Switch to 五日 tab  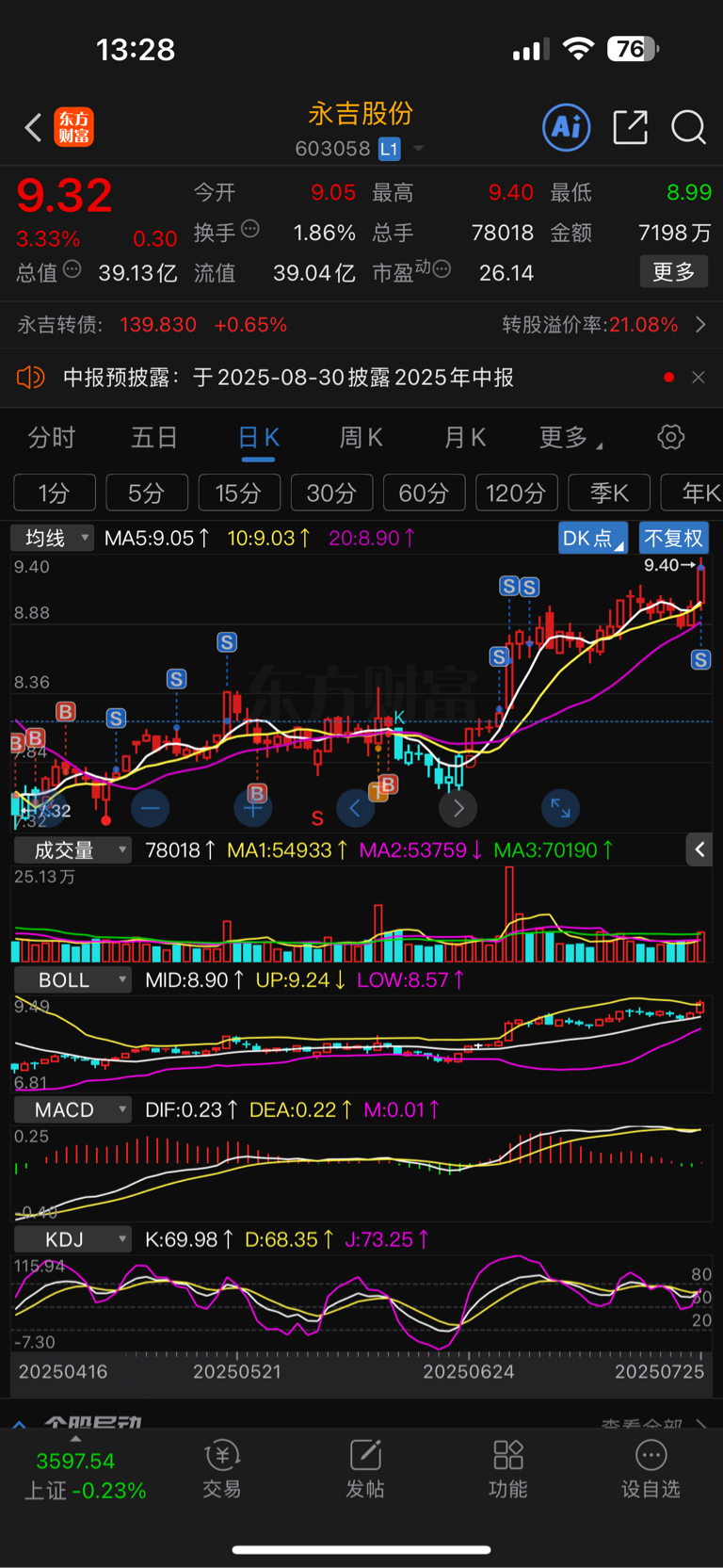154,438
